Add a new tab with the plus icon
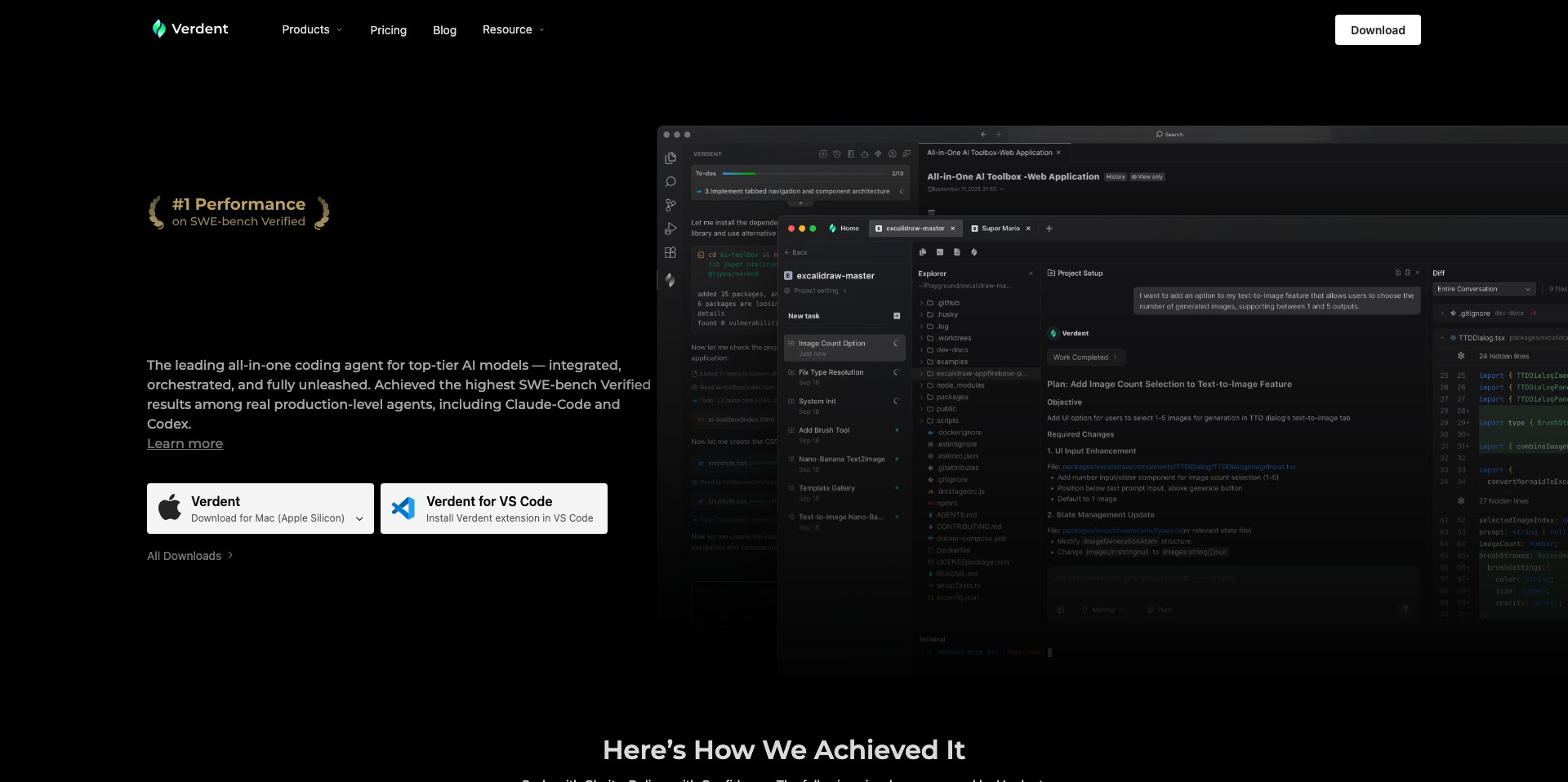1568x782 pixels. pyautogui.click(x=1049, y=229)
